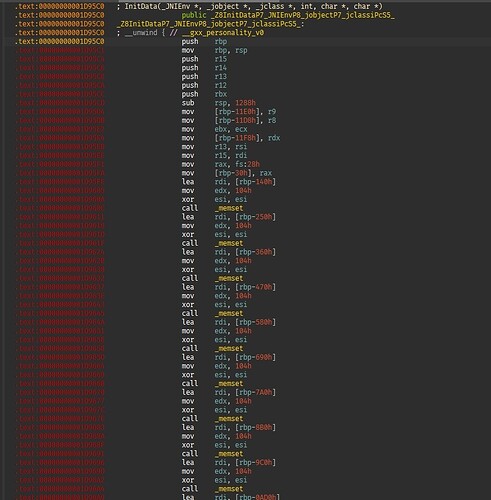Select 'lea rdi, [rbp-9C0h]' line
This screenshot has height=500, width=491.
tap(229, 463)
